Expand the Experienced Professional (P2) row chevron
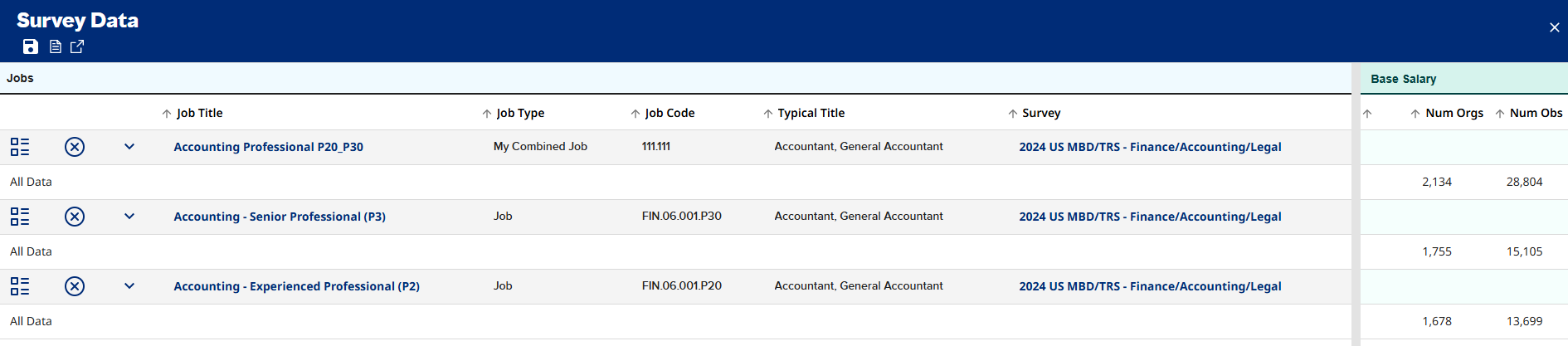The height and width of the screenshot is (346, 1568). (129, 286)
